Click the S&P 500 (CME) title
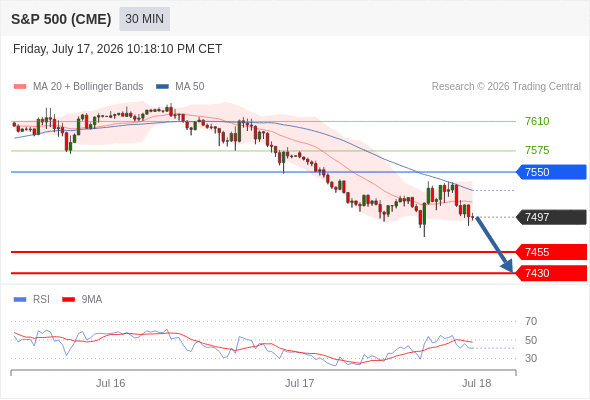590x400 pixels. [x=61, y=19]
